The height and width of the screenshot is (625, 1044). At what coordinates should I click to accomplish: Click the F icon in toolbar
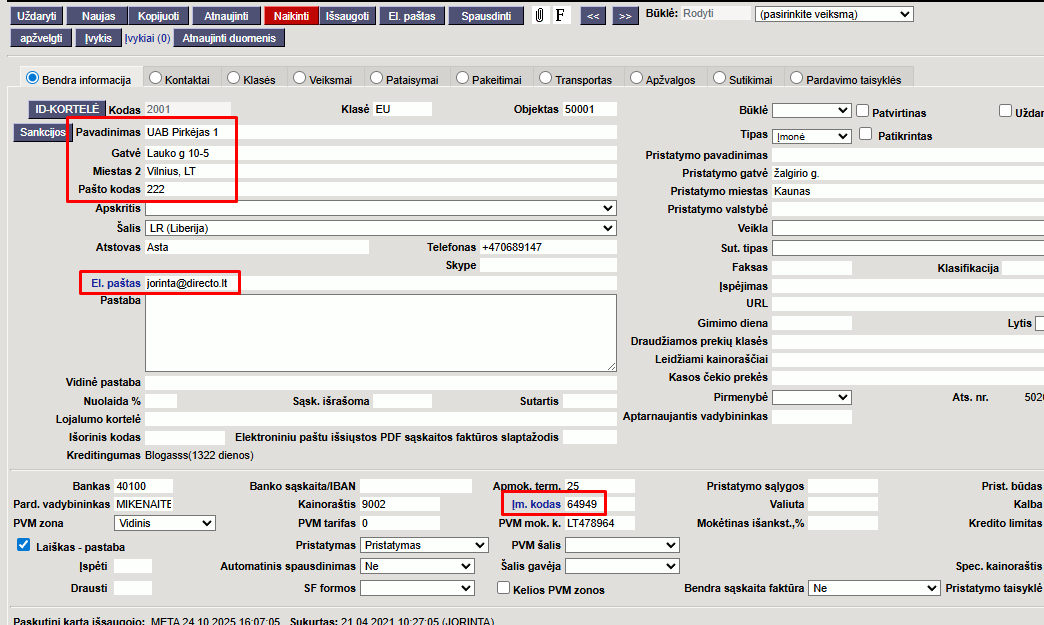pos(560,16)
